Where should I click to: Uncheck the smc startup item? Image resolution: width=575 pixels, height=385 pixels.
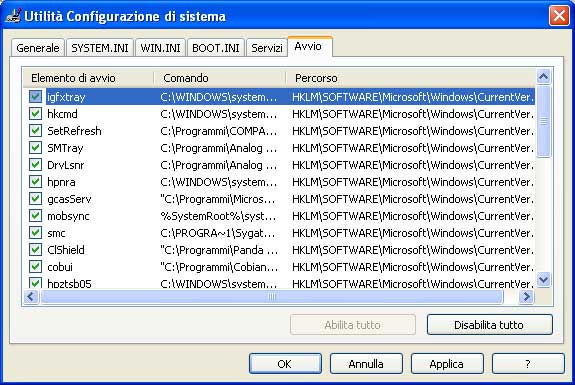pyautogui.click(x=35, y=233)
